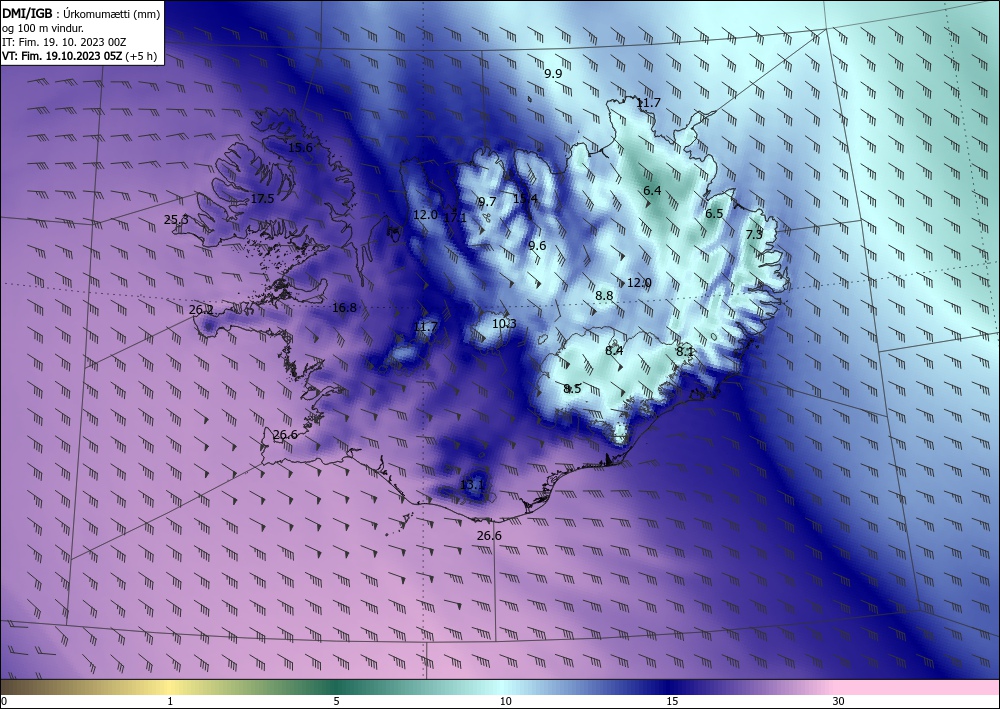
Task: Click the 12.0 value next to 17.1
Action: click(x=425, y=214)
